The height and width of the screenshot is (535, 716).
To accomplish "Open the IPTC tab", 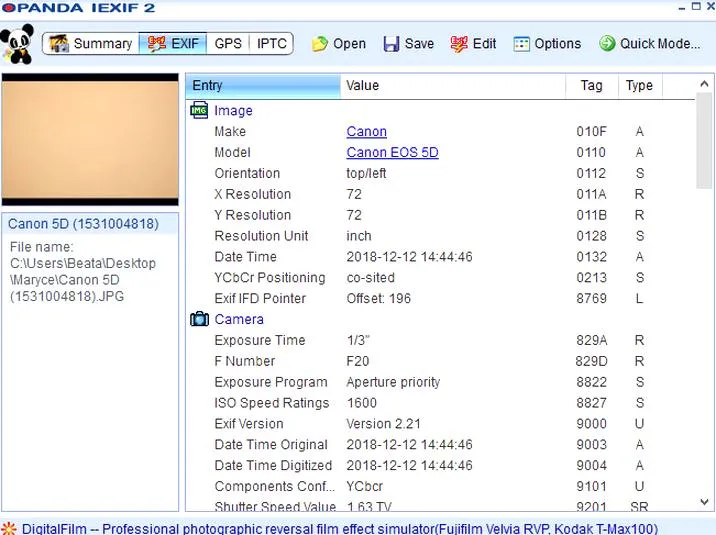I will click(x=271, y=43).
